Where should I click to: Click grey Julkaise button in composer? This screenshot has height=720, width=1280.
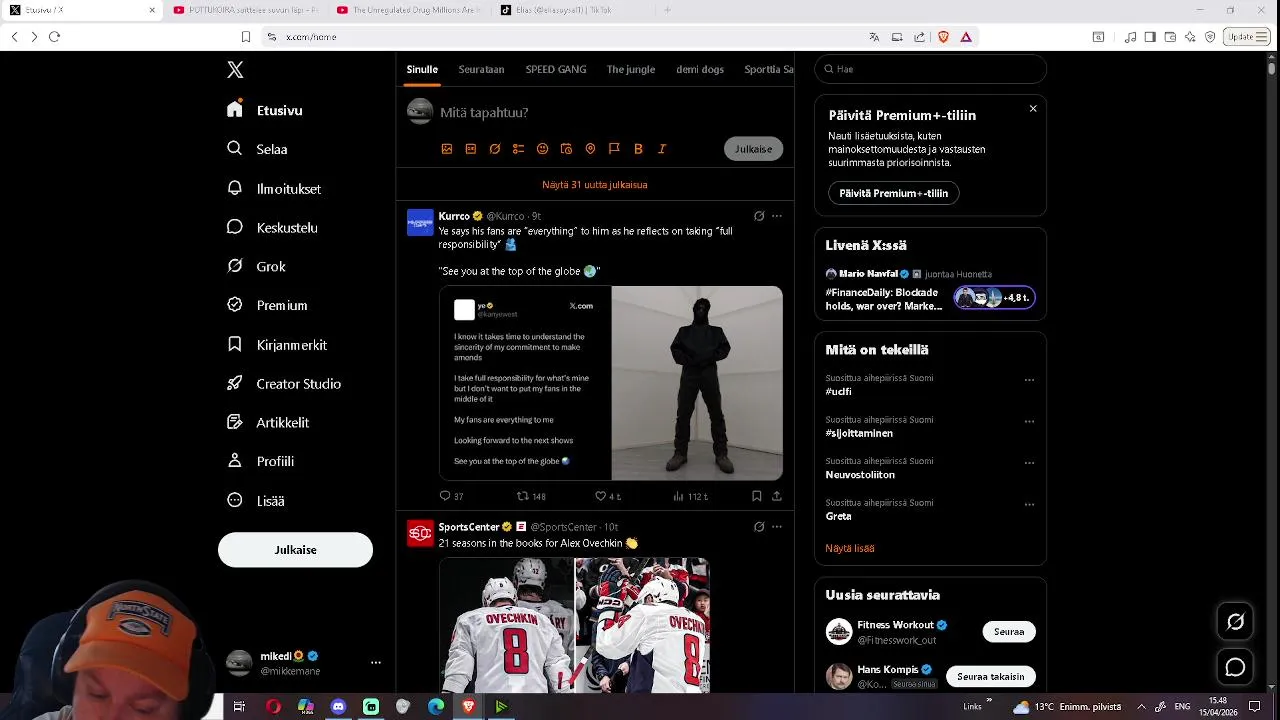[x=753, y=149]
